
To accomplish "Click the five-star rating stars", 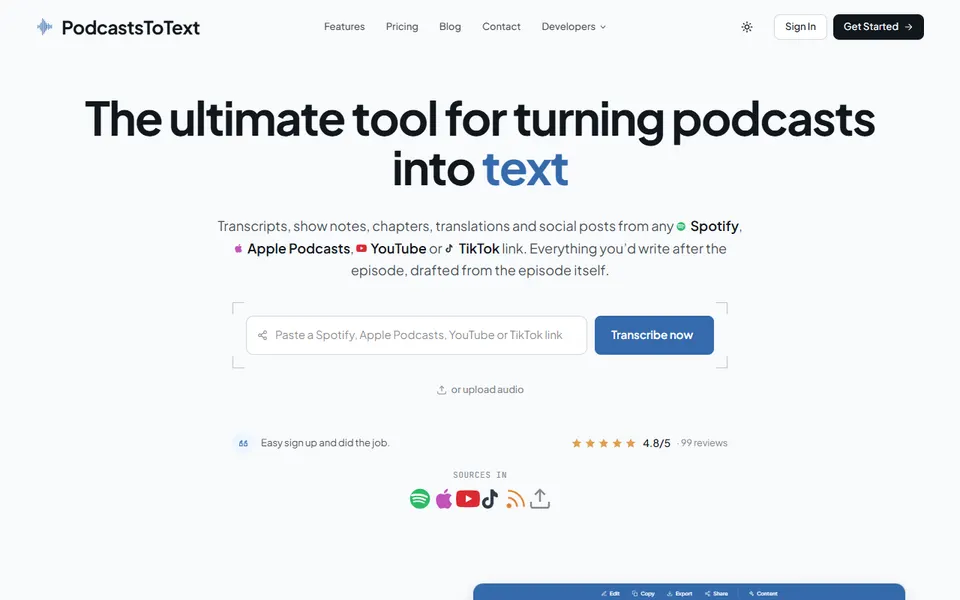I will click(x=603, y=443).
